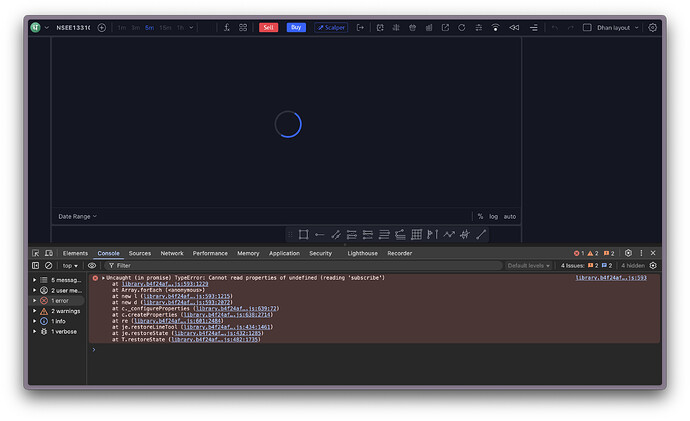The width and height of the screenshot is (690, 421).
Task: Click the basket icon in the top toolbar
Action: (412, 27)
